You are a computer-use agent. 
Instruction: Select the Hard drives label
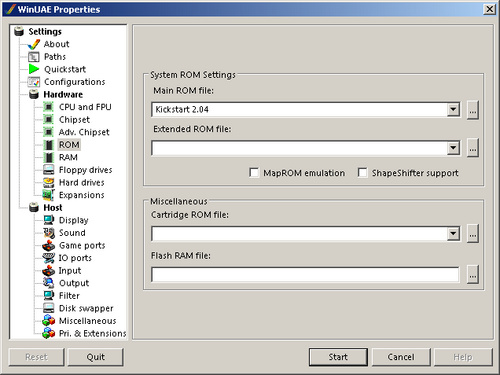(x=82, y=182)
